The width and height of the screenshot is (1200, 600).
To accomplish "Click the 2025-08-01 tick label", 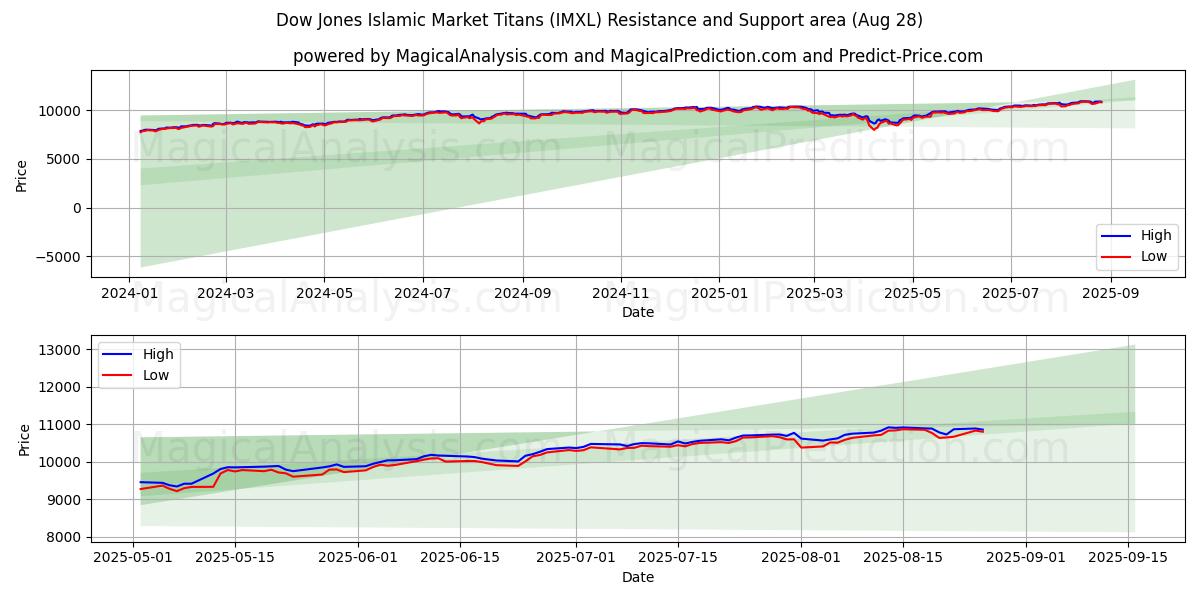I will [x=801, y=558].
